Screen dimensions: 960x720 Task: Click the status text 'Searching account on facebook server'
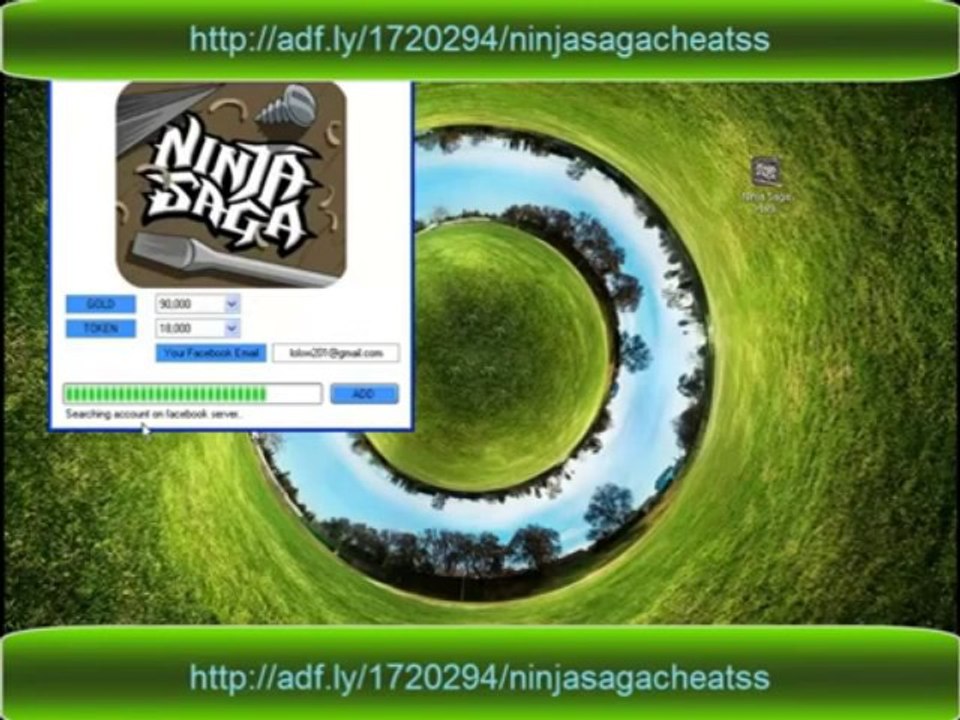point(153,414)
